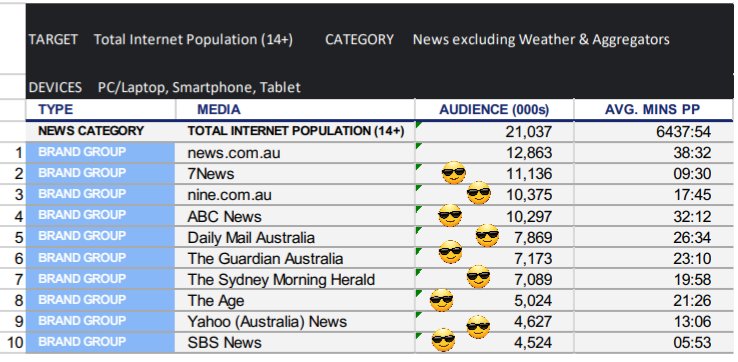The height and width of the screenshot is (362, 738).
Task: Click the News excluding Weather & Aggregators text
Action: [541, 40]
